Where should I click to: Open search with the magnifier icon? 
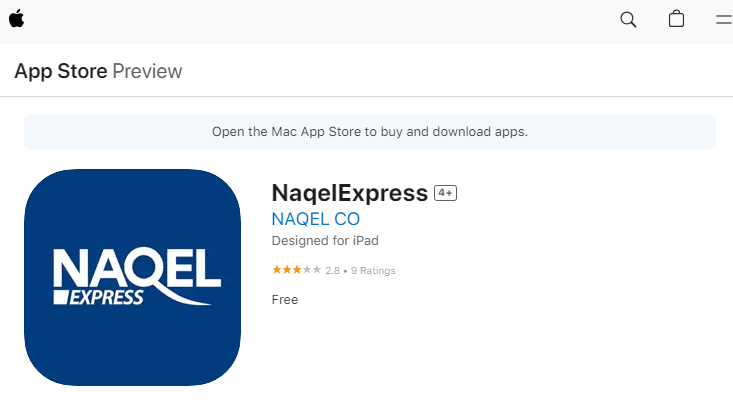628,19
